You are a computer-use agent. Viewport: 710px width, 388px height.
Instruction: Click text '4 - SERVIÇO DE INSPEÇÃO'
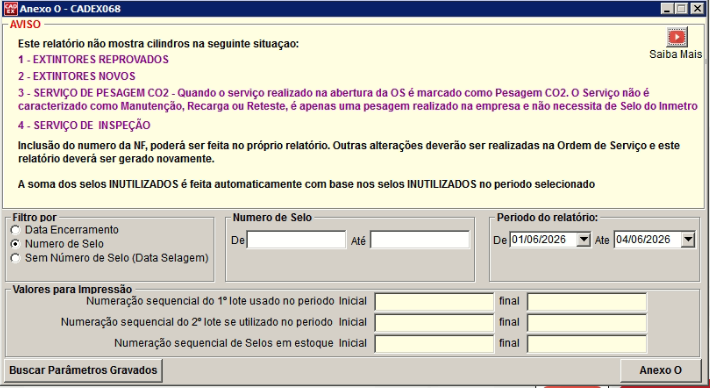tap(84, 125)
